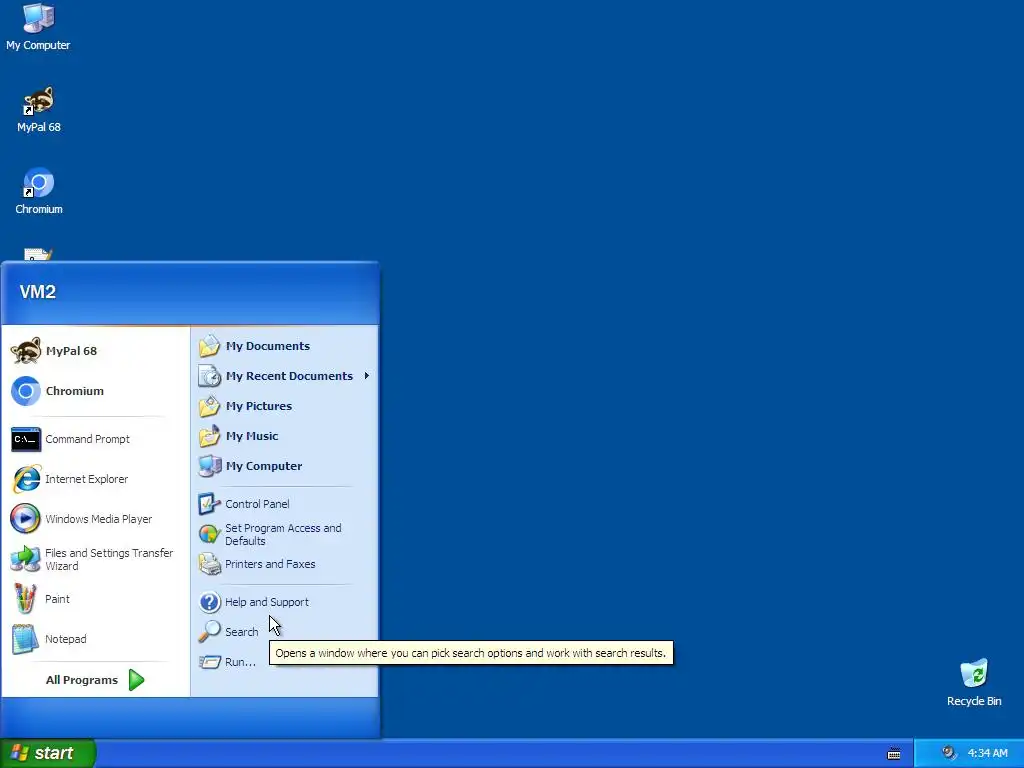Image resolution: width=1024 pixels, height=768 pixels.
Task: Click the Set Program Access and Defaults icon
Action: pyautogui.click(x=210, y=534)
